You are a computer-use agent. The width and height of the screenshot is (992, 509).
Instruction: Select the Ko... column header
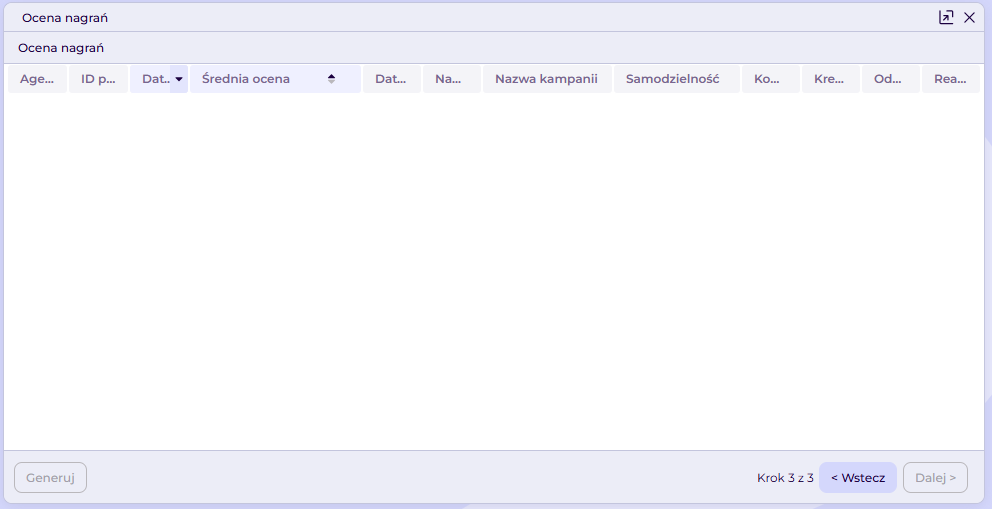[771, 79]
